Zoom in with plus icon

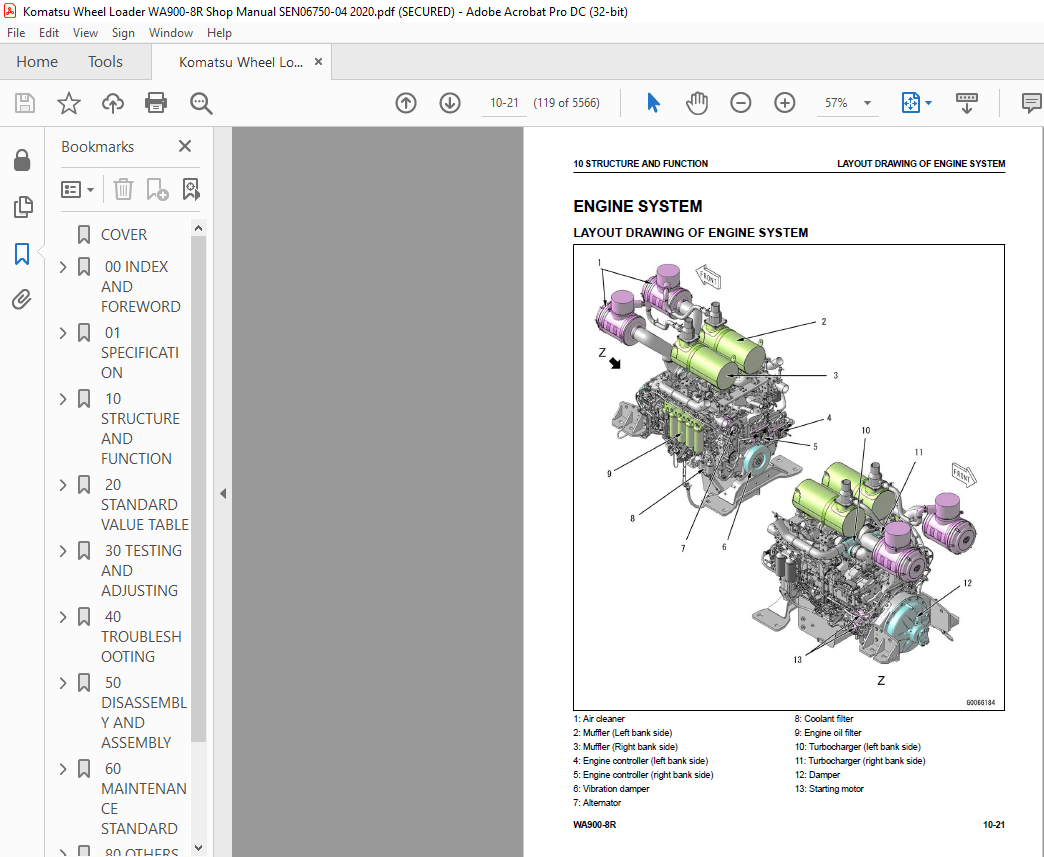[x=784, y=103]
